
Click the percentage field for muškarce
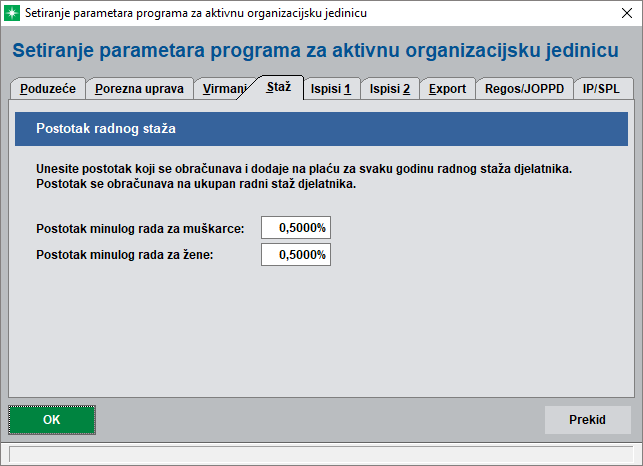(295, 228)
